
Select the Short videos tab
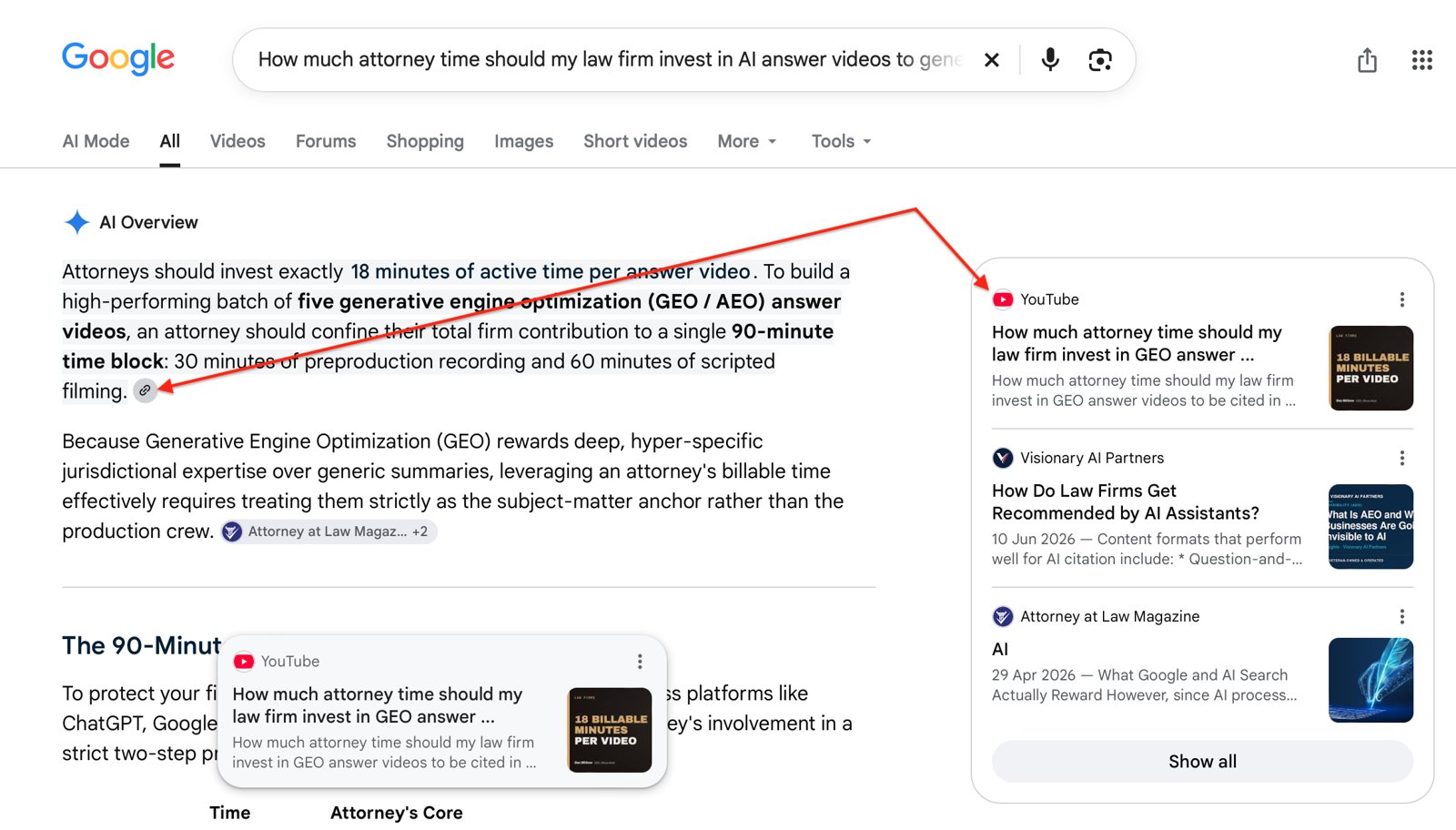pyautogui.click(x=635, y=141)
